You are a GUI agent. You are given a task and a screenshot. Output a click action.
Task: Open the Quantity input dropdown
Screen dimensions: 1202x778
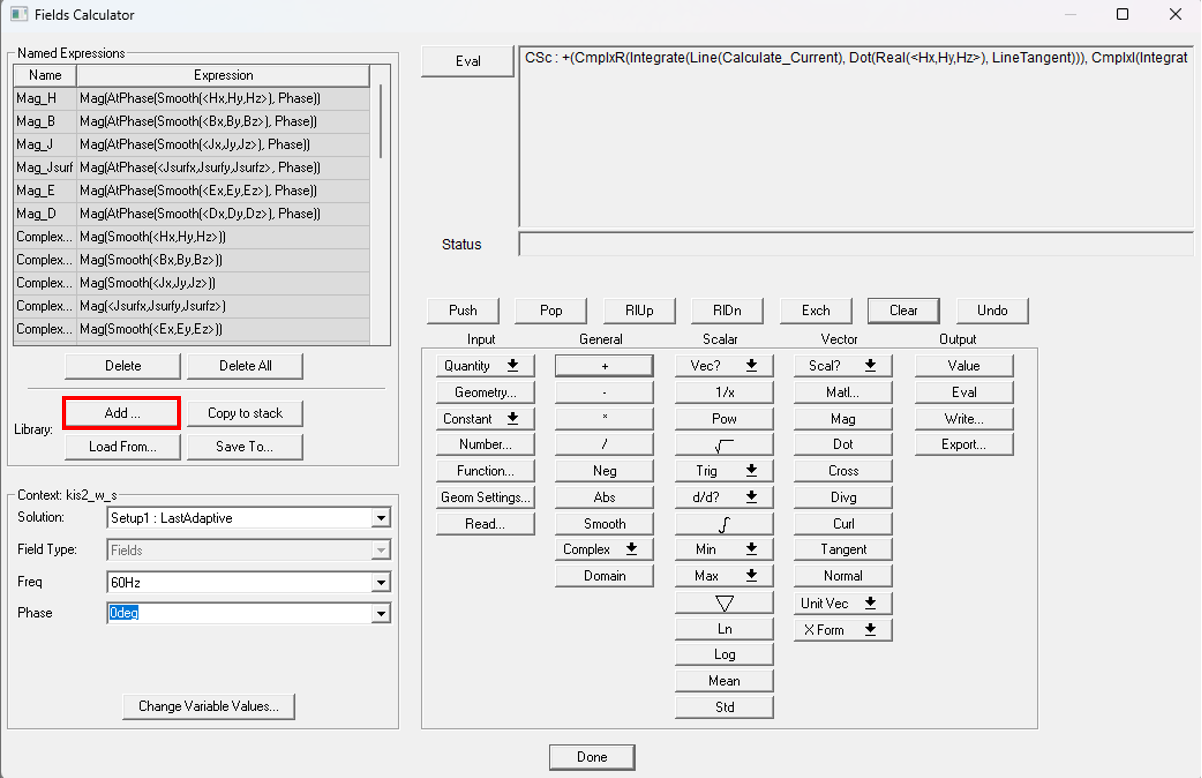pos(485,366)
